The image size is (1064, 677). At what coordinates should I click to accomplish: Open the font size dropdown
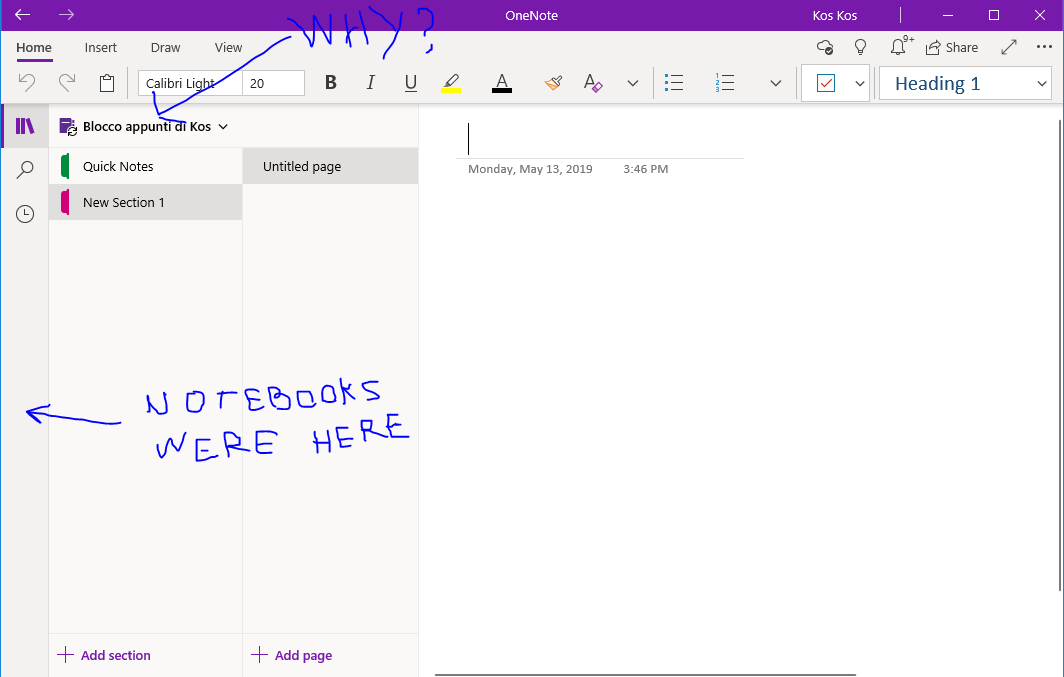coord(272,83)
